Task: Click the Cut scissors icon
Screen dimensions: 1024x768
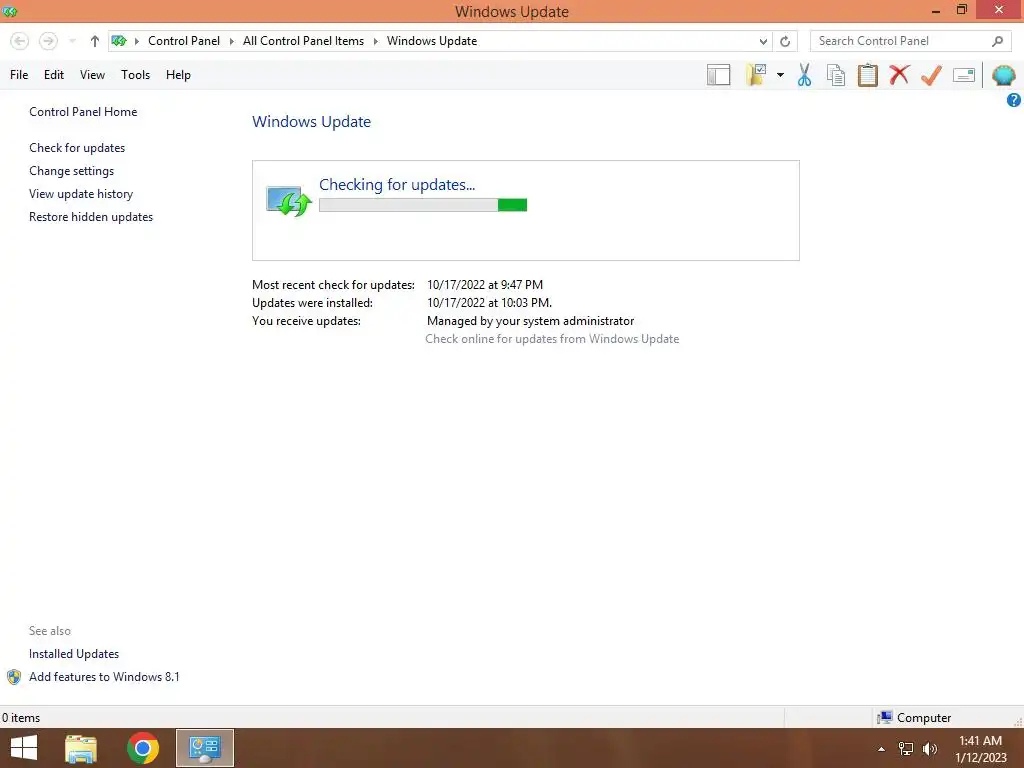Action: (805, 75)
